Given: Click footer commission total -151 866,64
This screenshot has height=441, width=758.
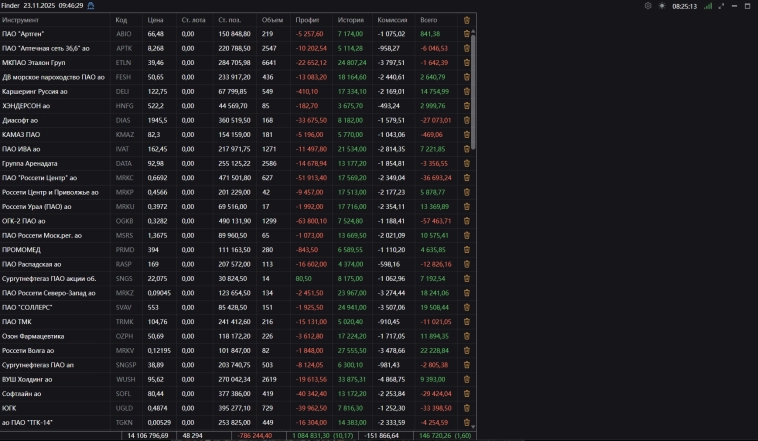Looking at the screenshot, I should pos(382,436).
